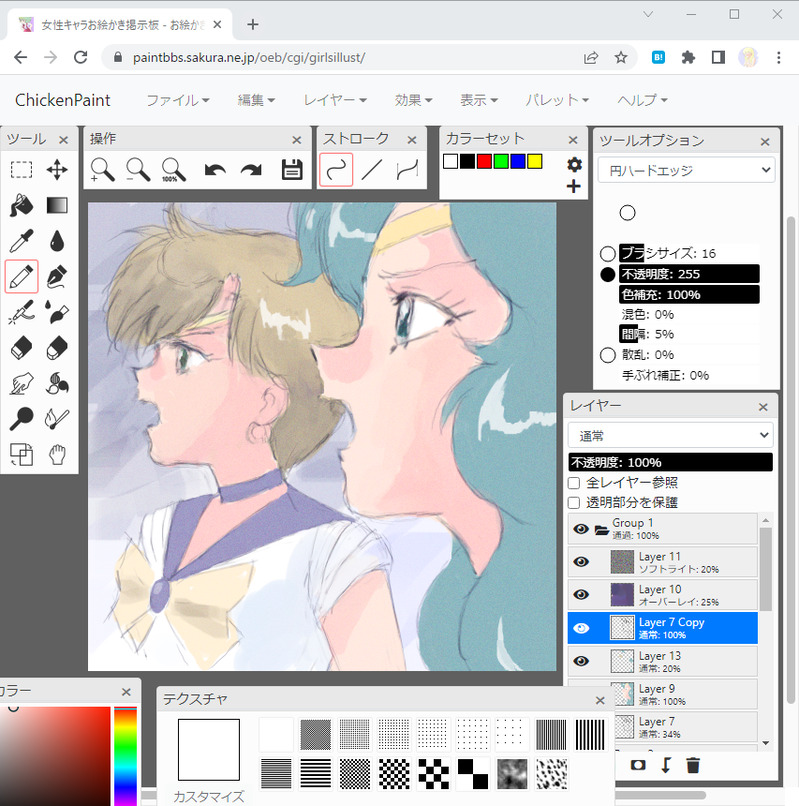Zoom in on the canvas
This screenshot has height=806, width=799.
click(102, 170)
